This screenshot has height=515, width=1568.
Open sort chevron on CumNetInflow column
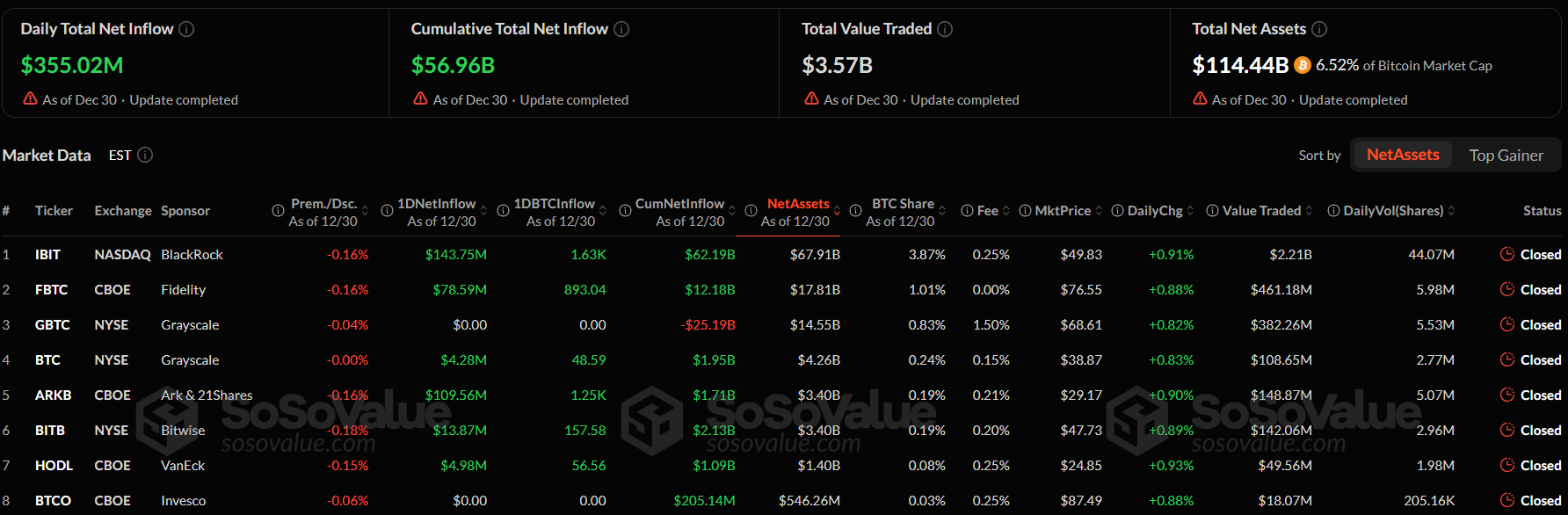732,211
